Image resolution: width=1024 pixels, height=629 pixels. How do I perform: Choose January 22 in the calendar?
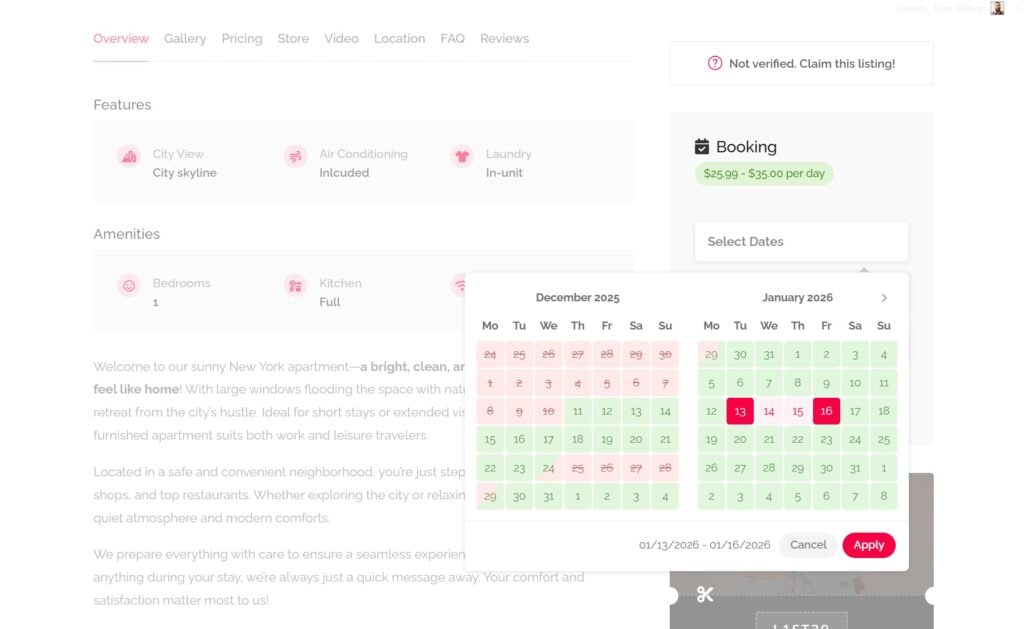point(798,439)
